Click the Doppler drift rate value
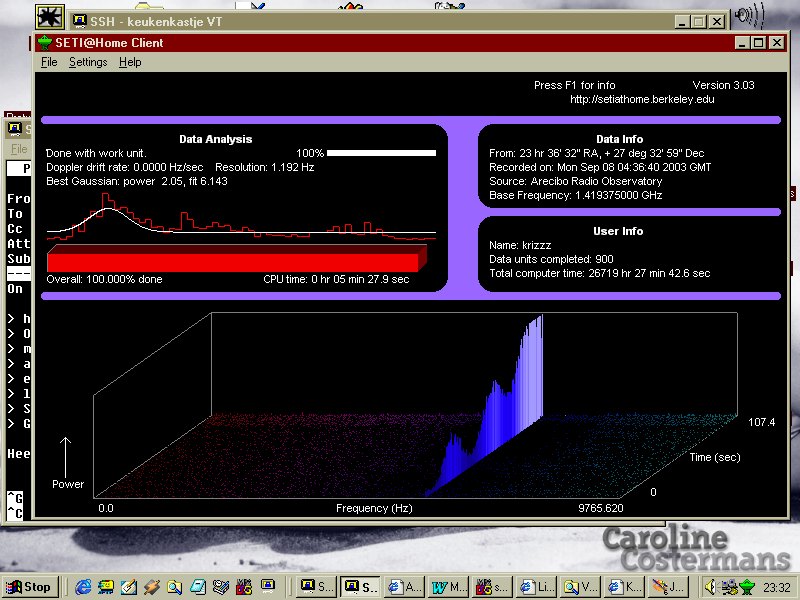Screen dimensions: 800x600 pyautogui.click(x=124, y=167)
